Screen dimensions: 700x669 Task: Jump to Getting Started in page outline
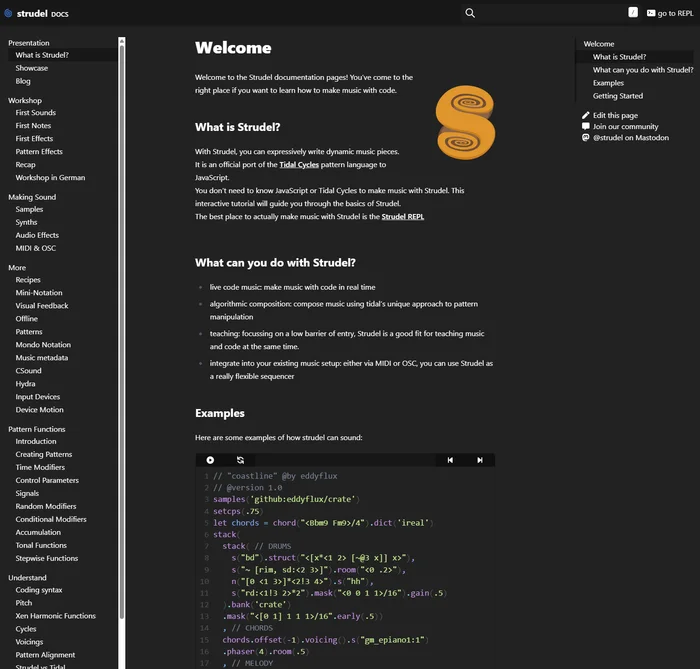(617, 96)
